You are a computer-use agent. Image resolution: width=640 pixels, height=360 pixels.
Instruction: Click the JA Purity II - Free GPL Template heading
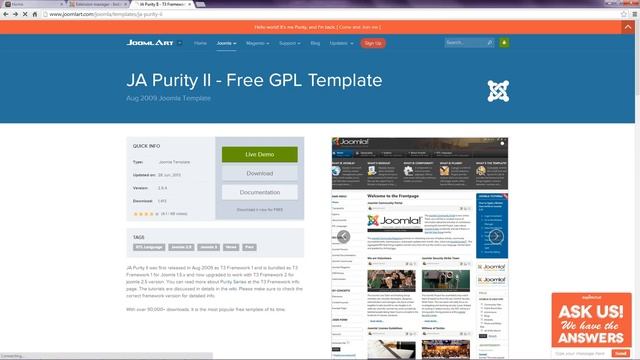tap(254, 80)
